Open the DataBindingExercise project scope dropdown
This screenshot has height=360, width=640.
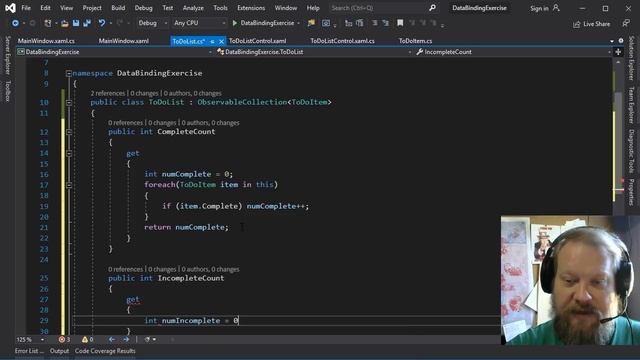114,52
